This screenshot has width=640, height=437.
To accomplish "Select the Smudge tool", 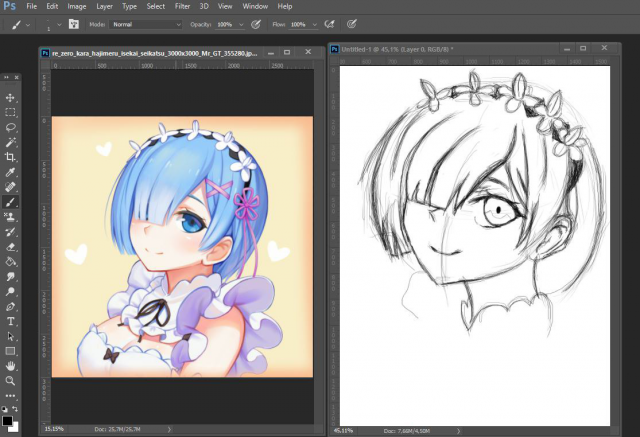I will [10, 277].
